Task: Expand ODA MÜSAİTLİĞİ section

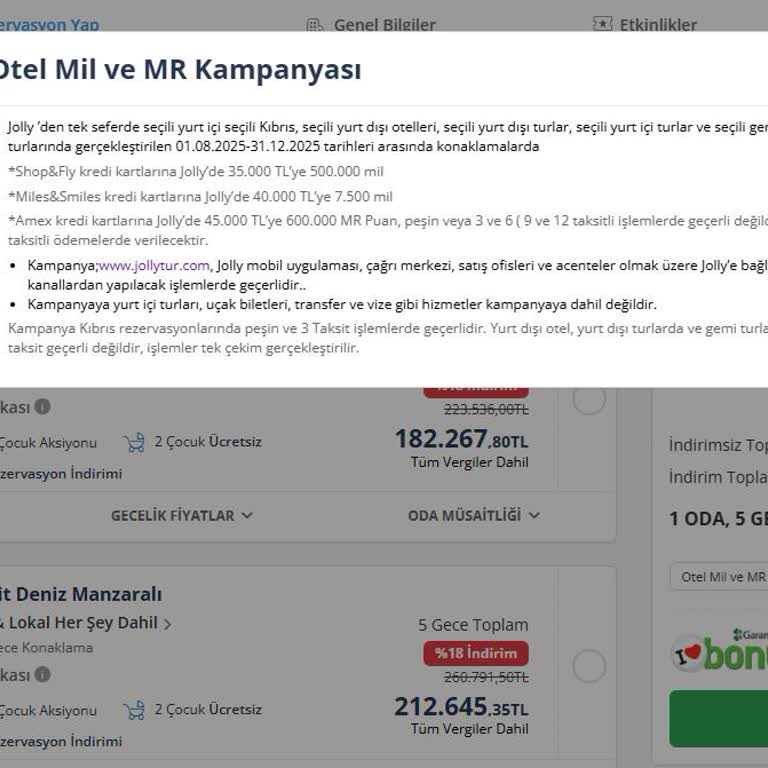Action: click(x=474, y=516)
